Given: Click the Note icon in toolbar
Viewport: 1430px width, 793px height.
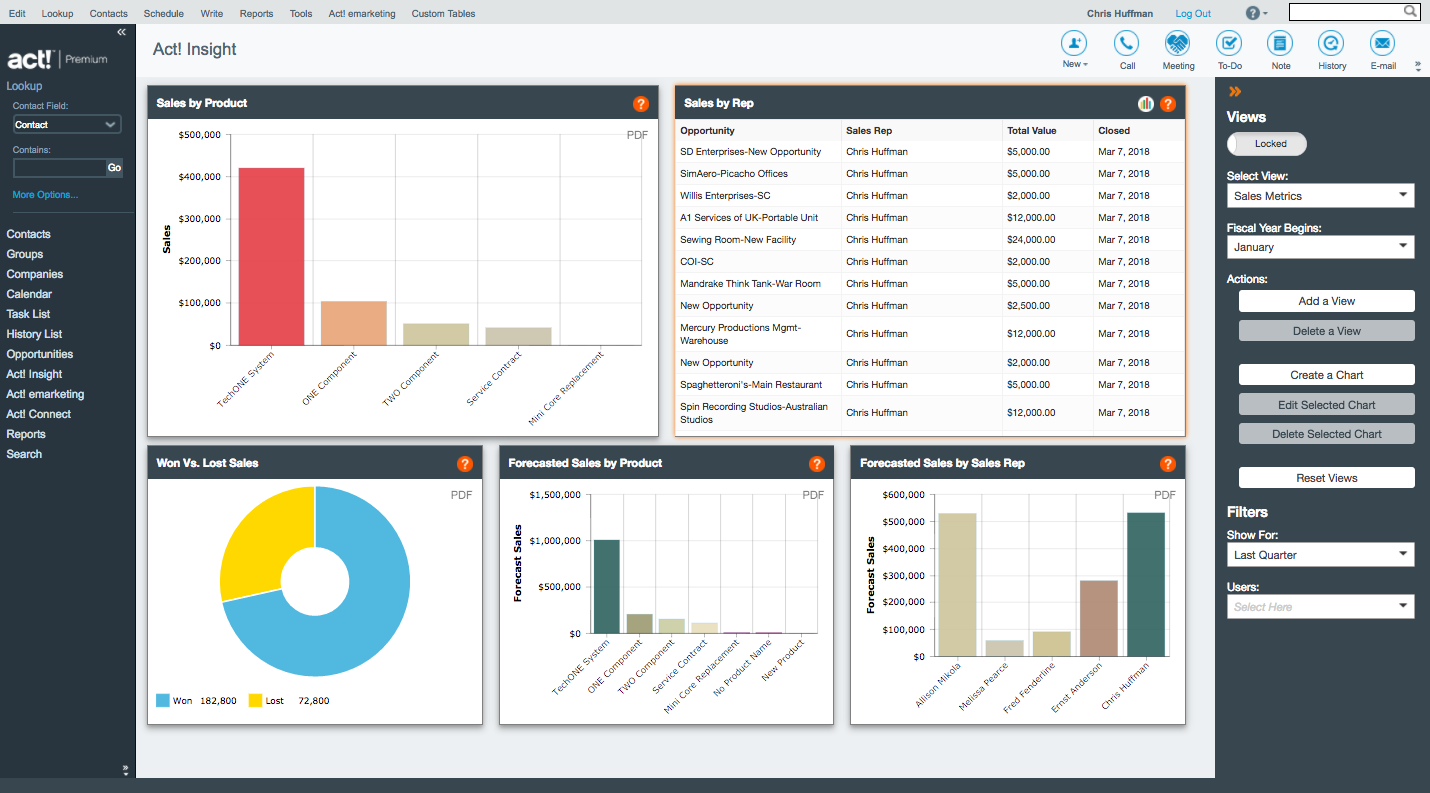Looking at the screenshot, I should (x=1280, y=43).
